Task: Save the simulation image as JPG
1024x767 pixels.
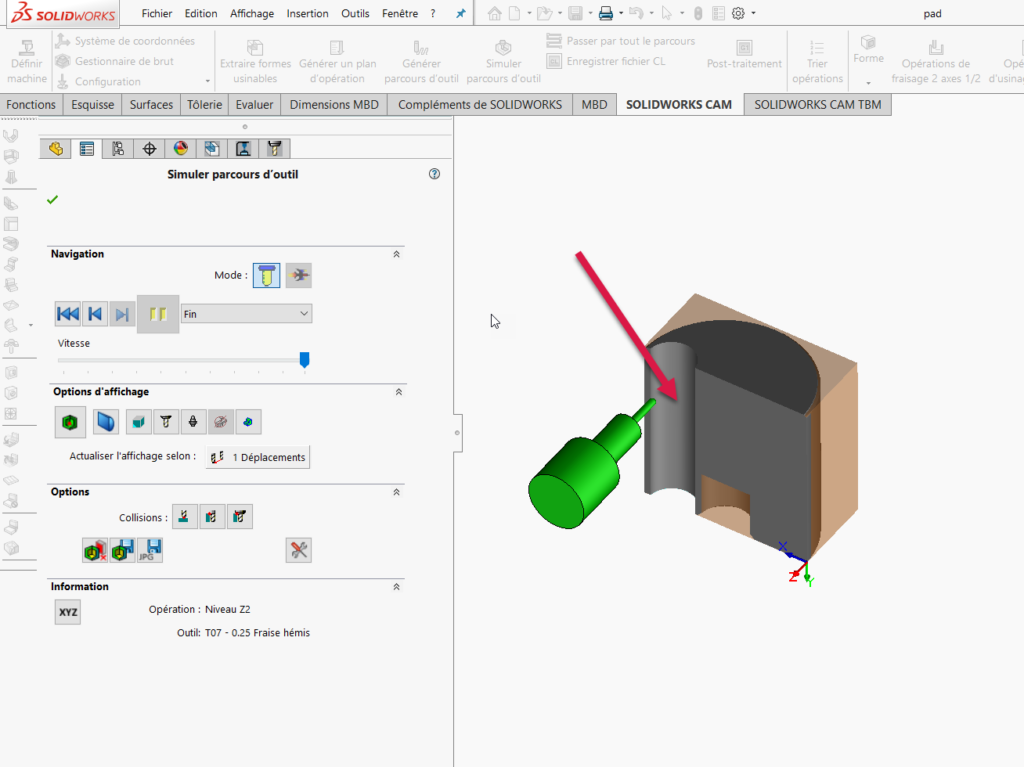Action: click(150, 549)
